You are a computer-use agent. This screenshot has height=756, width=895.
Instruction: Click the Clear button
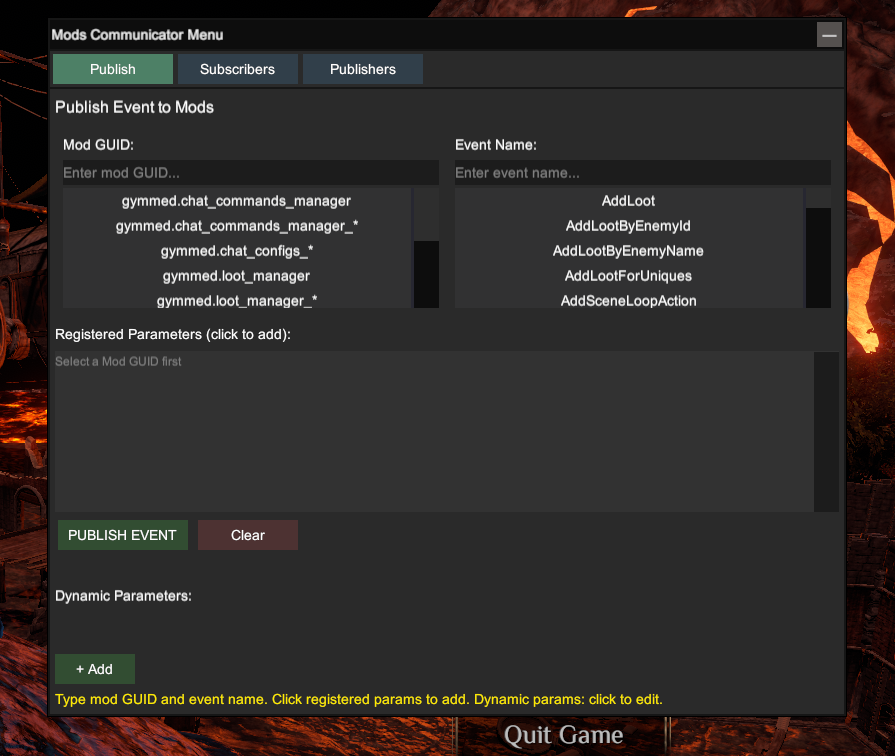pos(248,535)
